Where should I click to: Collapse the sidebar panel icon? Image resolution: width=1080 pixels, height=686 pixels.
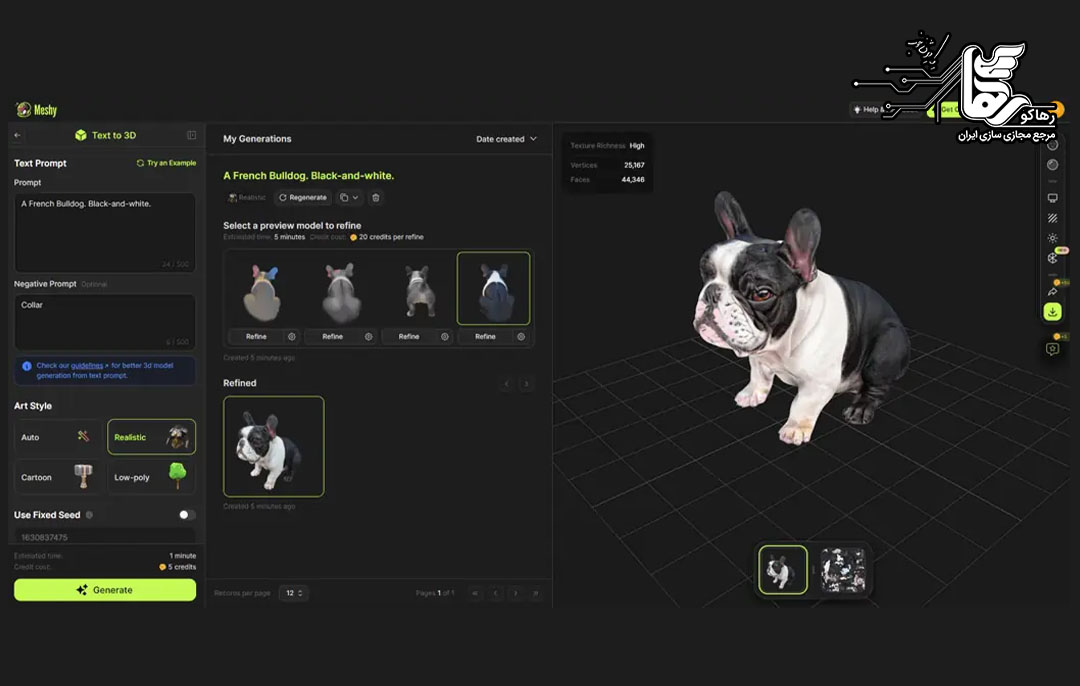[x=191, y=135]
